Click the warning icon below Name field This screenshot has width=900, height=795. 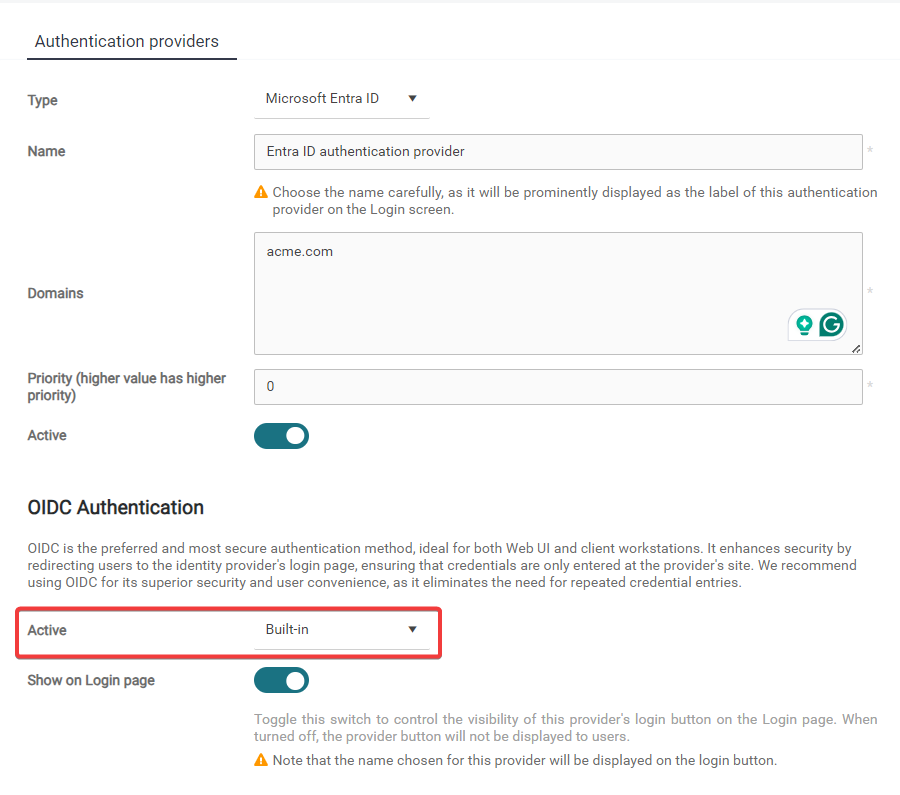(x=261, y=192)
